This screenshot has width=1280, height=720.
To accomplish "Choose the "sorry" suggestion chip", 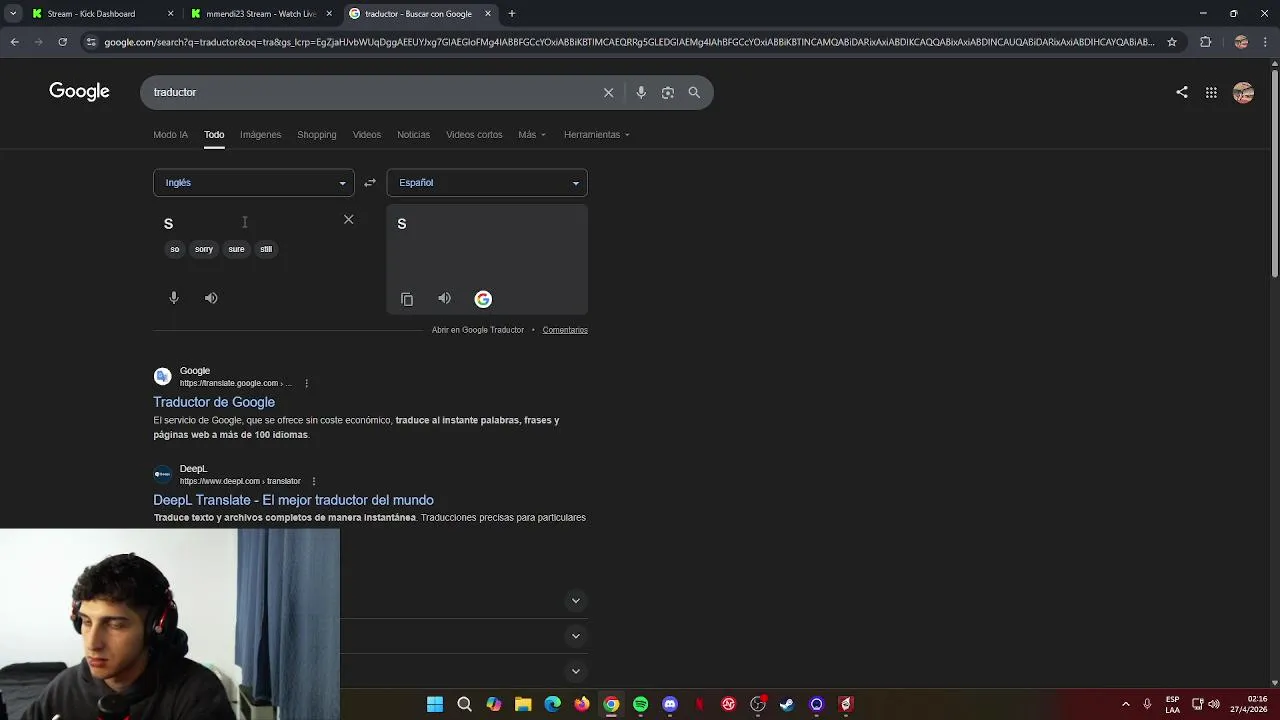I will coord(204,249).
